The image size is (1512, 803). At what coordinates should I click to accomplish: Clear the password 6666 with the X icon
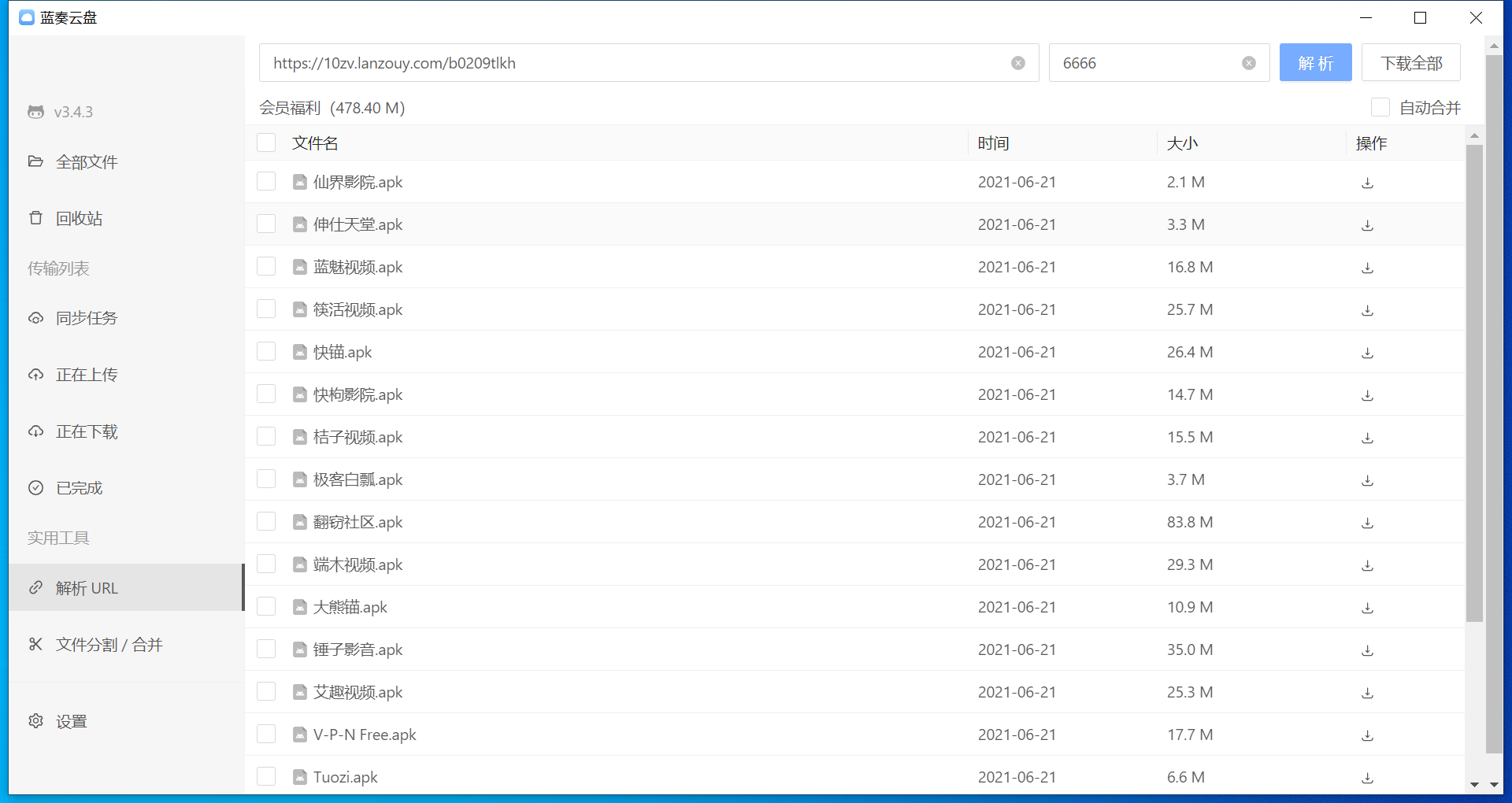coord(1249,63)
